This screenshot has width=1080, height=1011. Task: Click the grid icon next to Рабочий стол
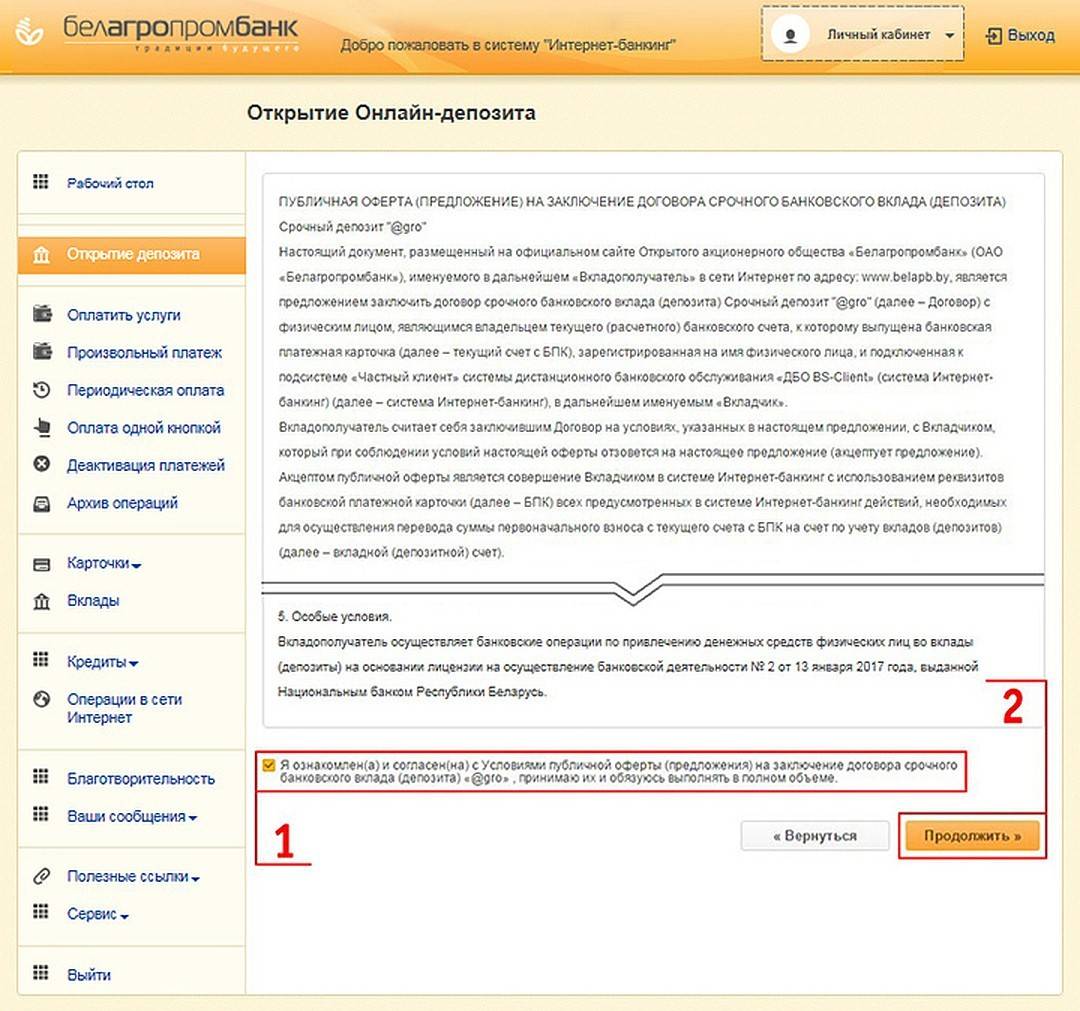[x=41, y=182]
